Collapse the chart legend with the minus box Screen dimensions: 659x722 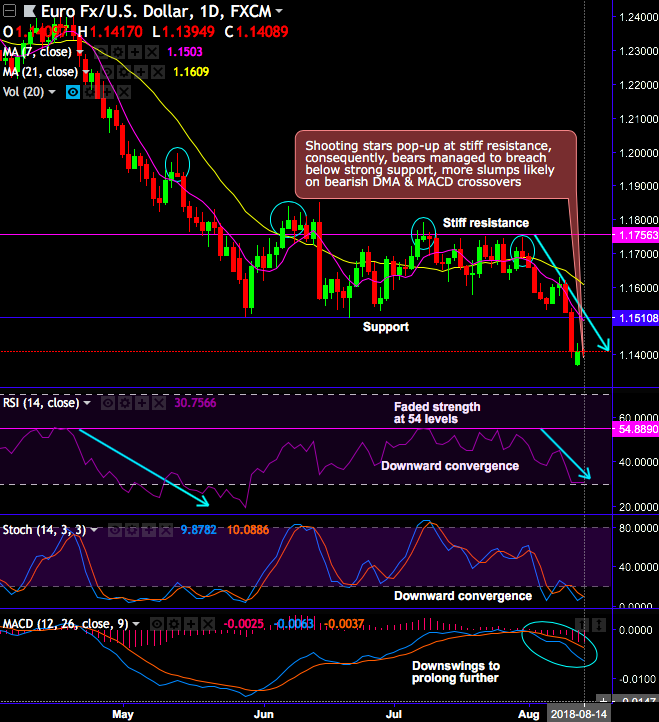point(9,10)
